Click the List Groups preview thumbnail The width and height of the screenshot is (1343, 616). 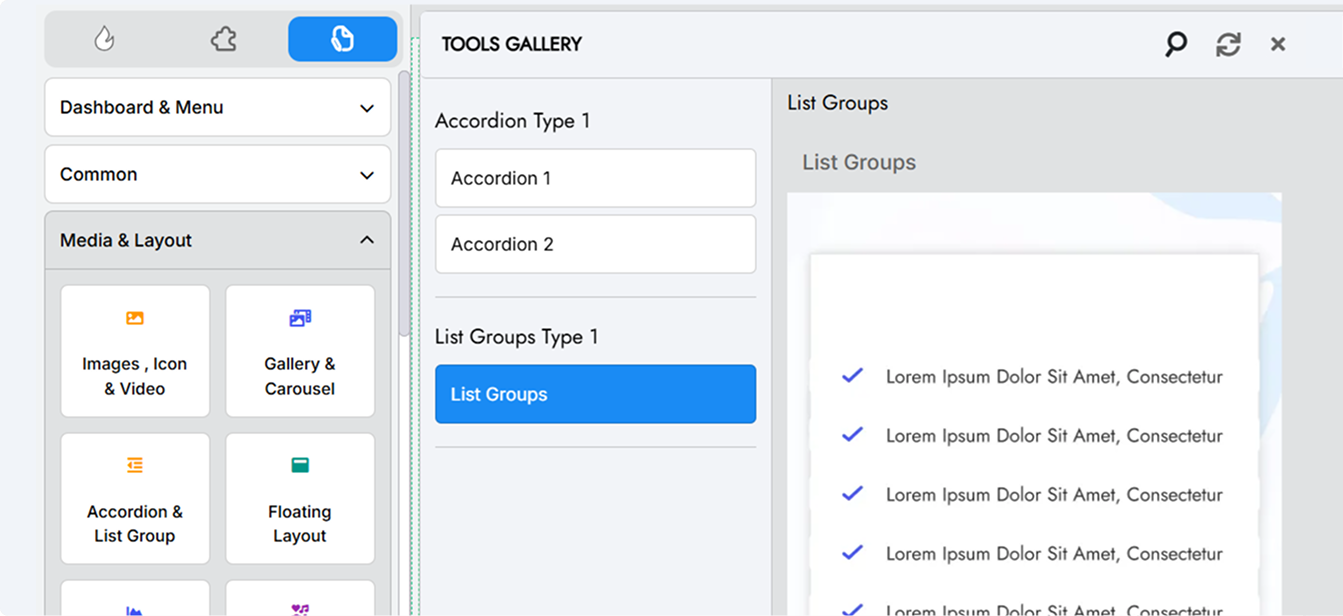point(1034,404)
